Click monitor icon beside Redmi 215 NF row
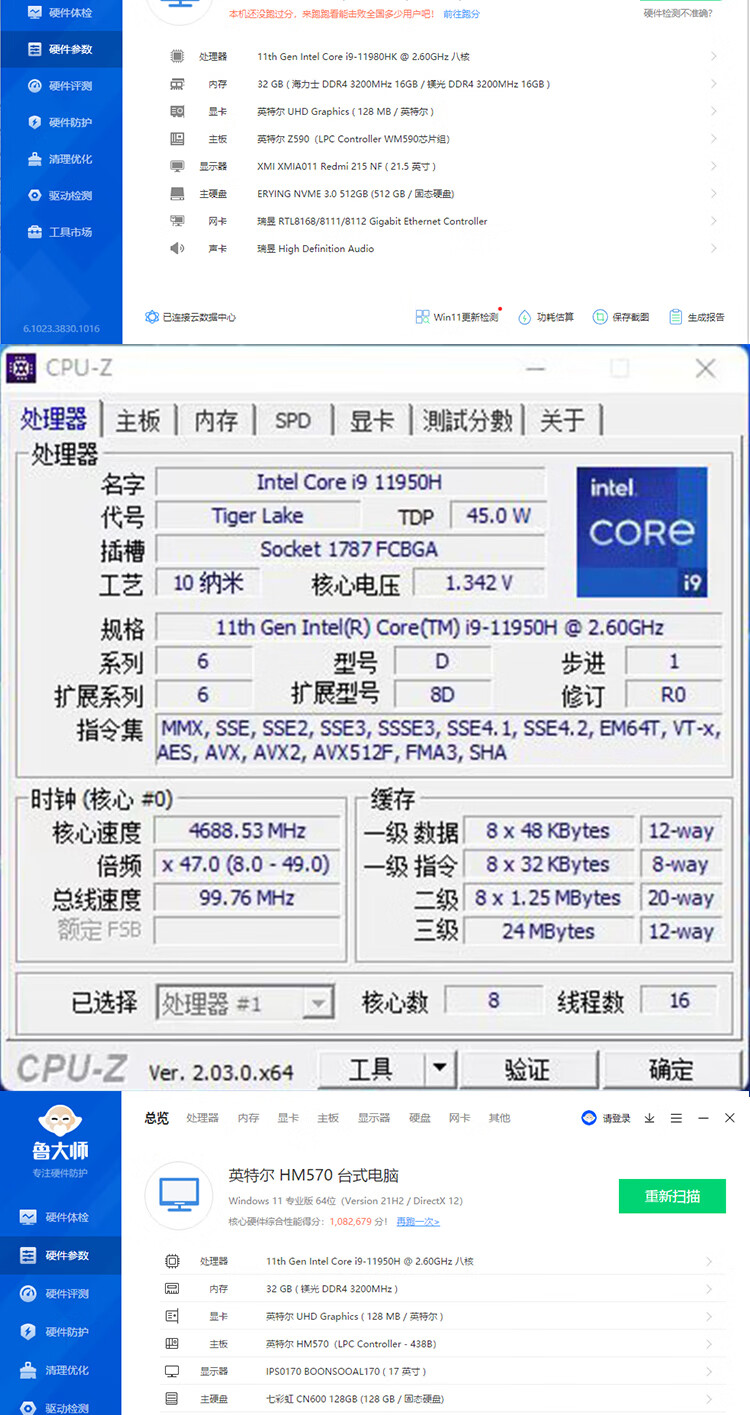The image size is (750, 1415). coord(177,166)
